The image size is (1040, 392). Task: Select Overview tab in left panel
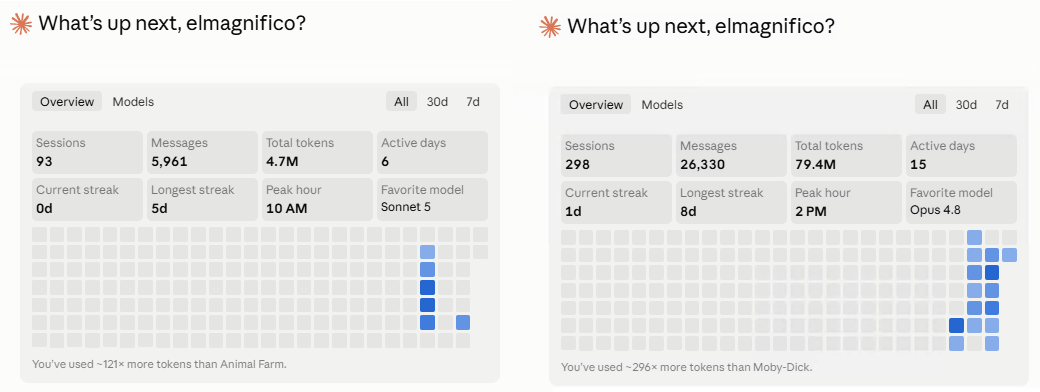click(67, 101)
